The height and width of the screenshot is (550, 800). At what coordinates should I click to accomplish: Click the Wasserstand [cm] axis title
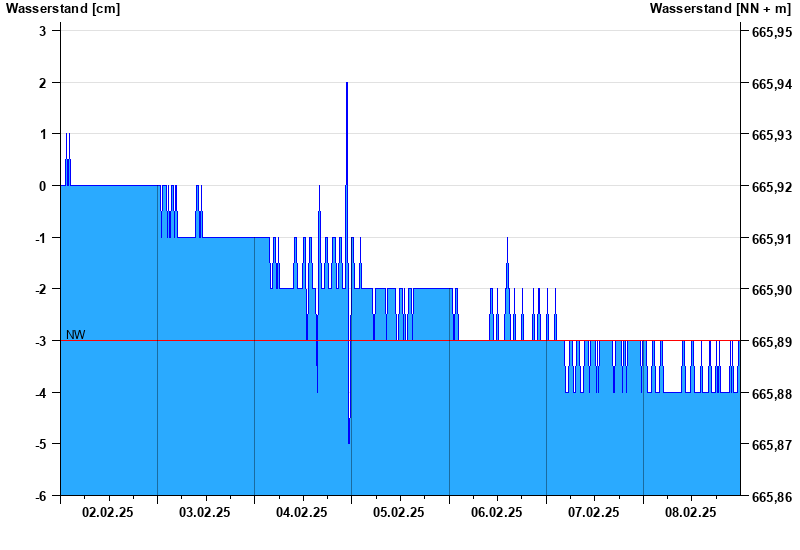tap(63, 9)
